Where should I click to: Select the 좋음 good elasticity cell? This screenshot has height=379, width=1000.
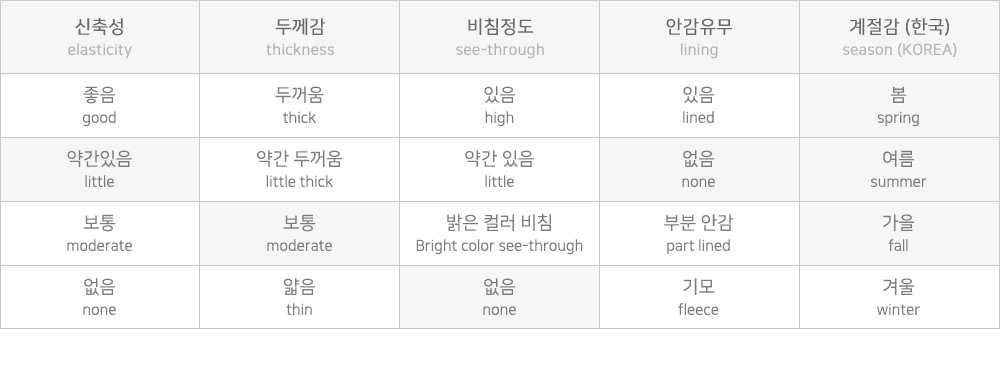(99, 105)
